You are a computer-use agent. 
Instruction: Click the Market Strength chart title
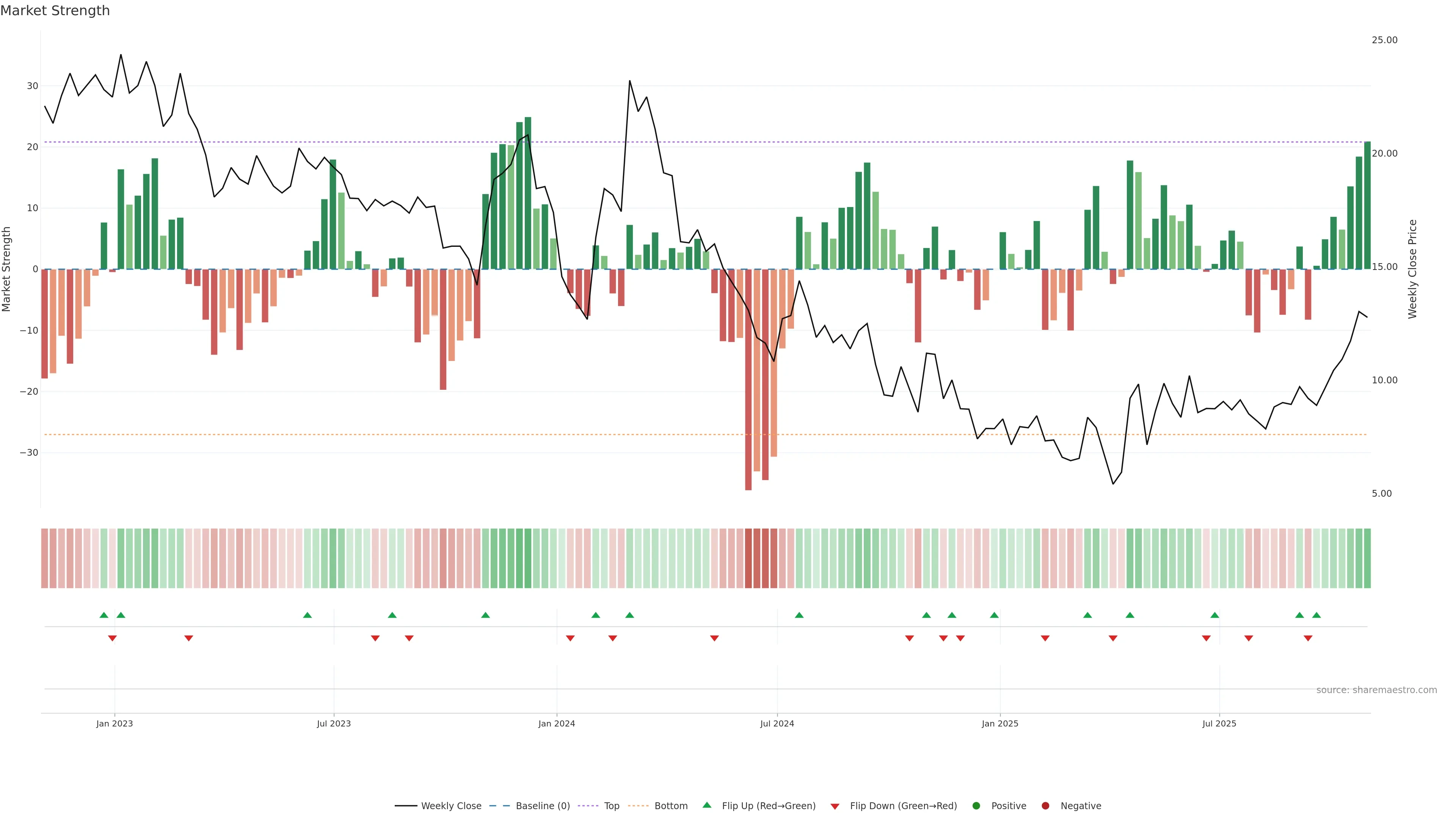pyautogui.click(x=55, y=11)
